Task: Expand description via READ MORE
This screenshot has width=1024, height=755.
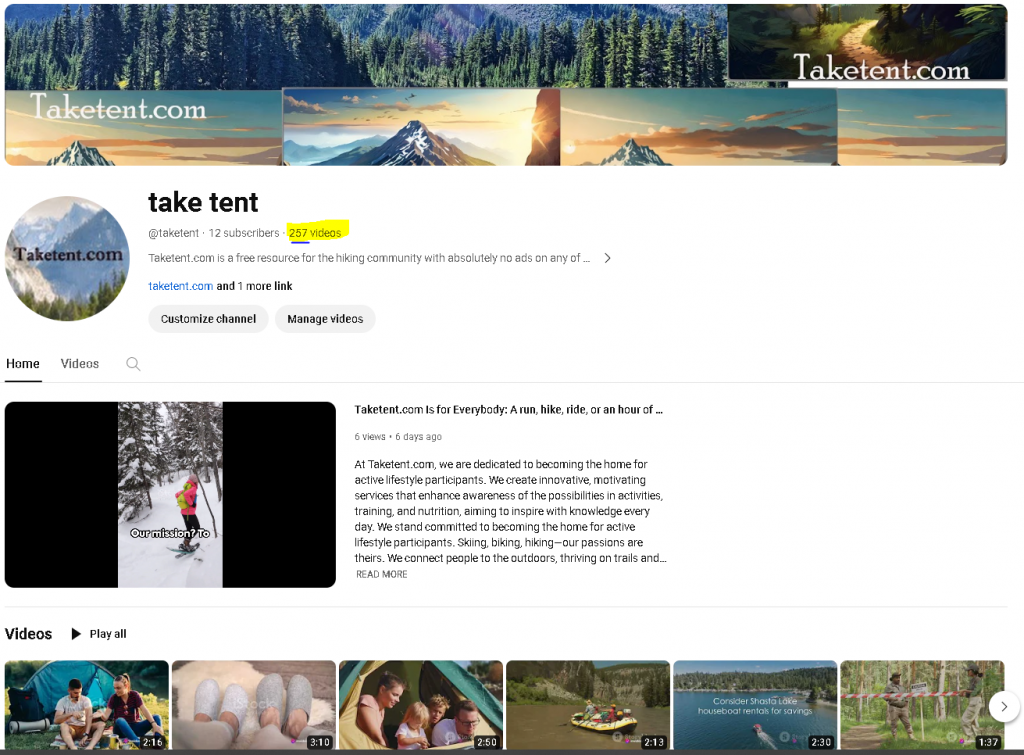Action: pyautogui.click(x=381, y=574)
